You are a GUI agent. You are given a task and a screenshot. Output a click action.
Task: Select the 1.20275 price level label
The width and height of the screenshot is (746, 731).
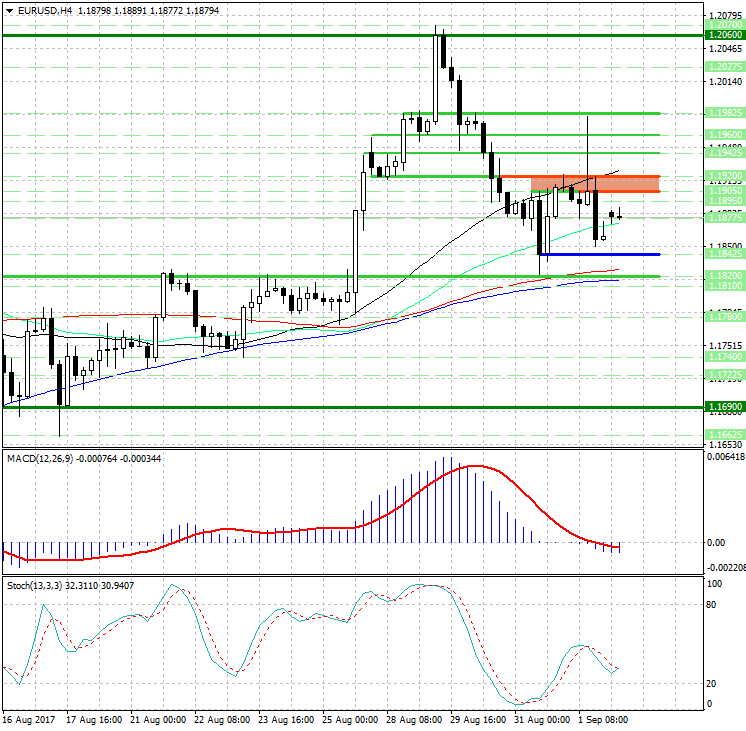tap(725, 67)
